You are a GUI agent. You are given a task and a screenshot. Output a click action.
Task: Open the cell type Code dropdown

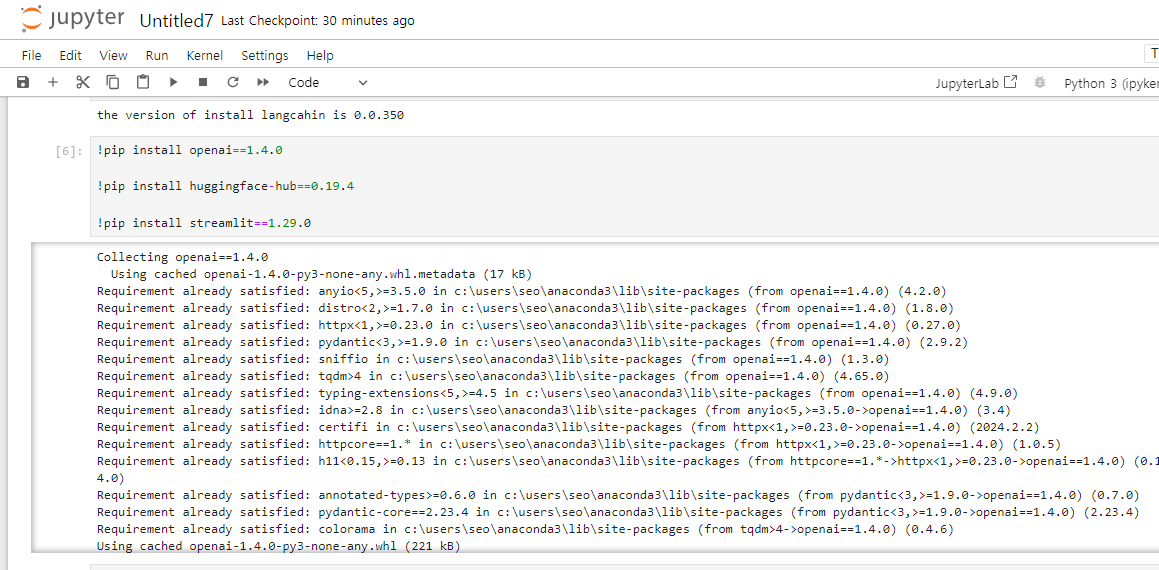(327, 83)
